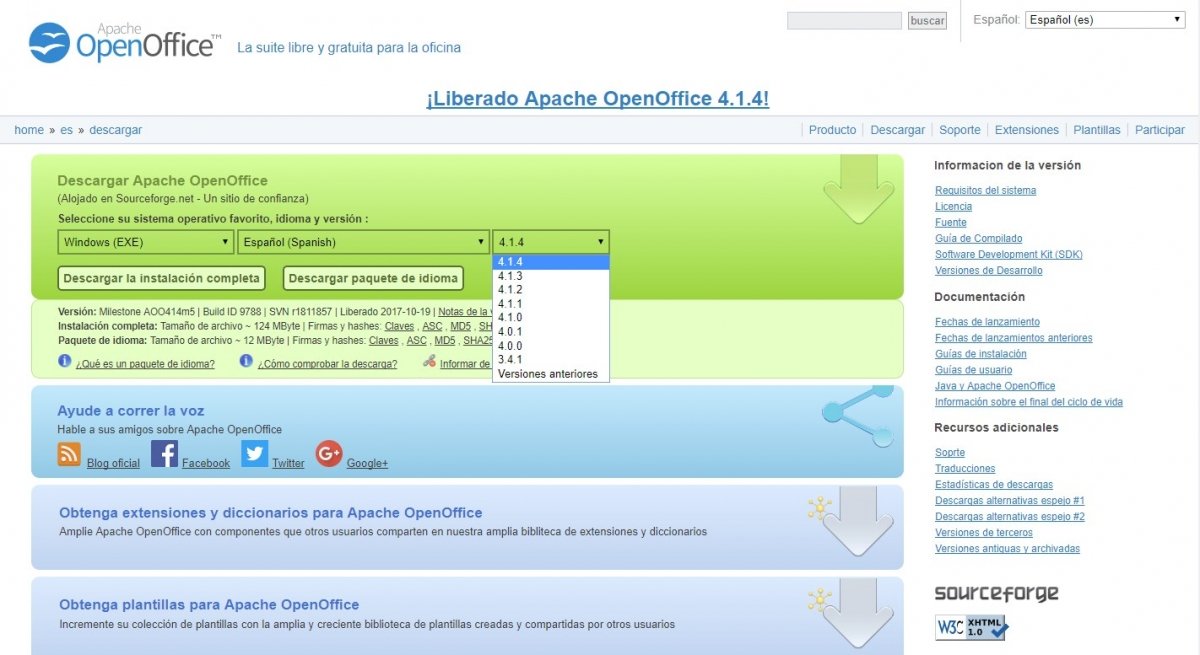
Task: Click ¿Qué es un paquete de idioma? link
Action: [x=145, y=364]
